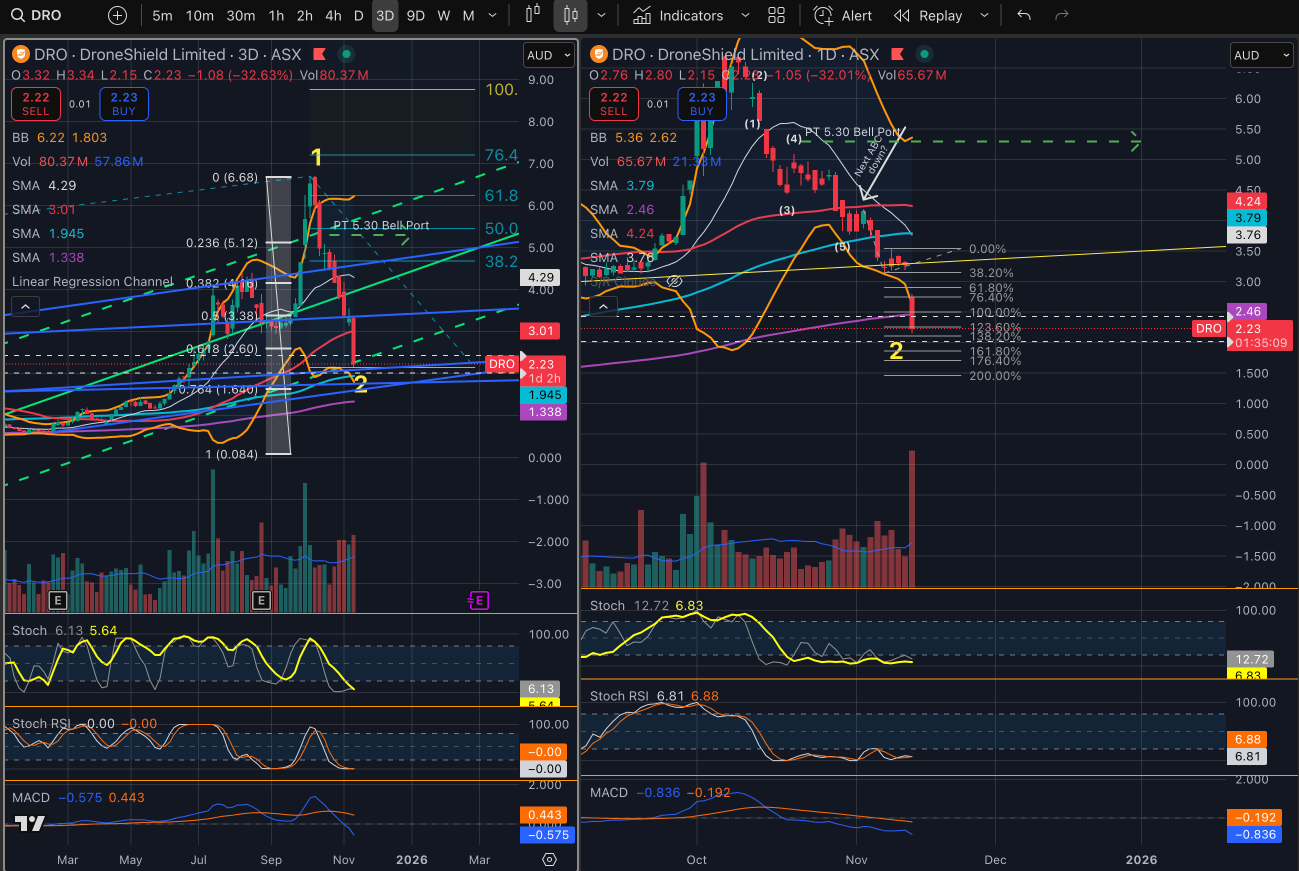Switch to the 9D timeframe
The width and height of the screenshot is (1299, 871).
415,16
